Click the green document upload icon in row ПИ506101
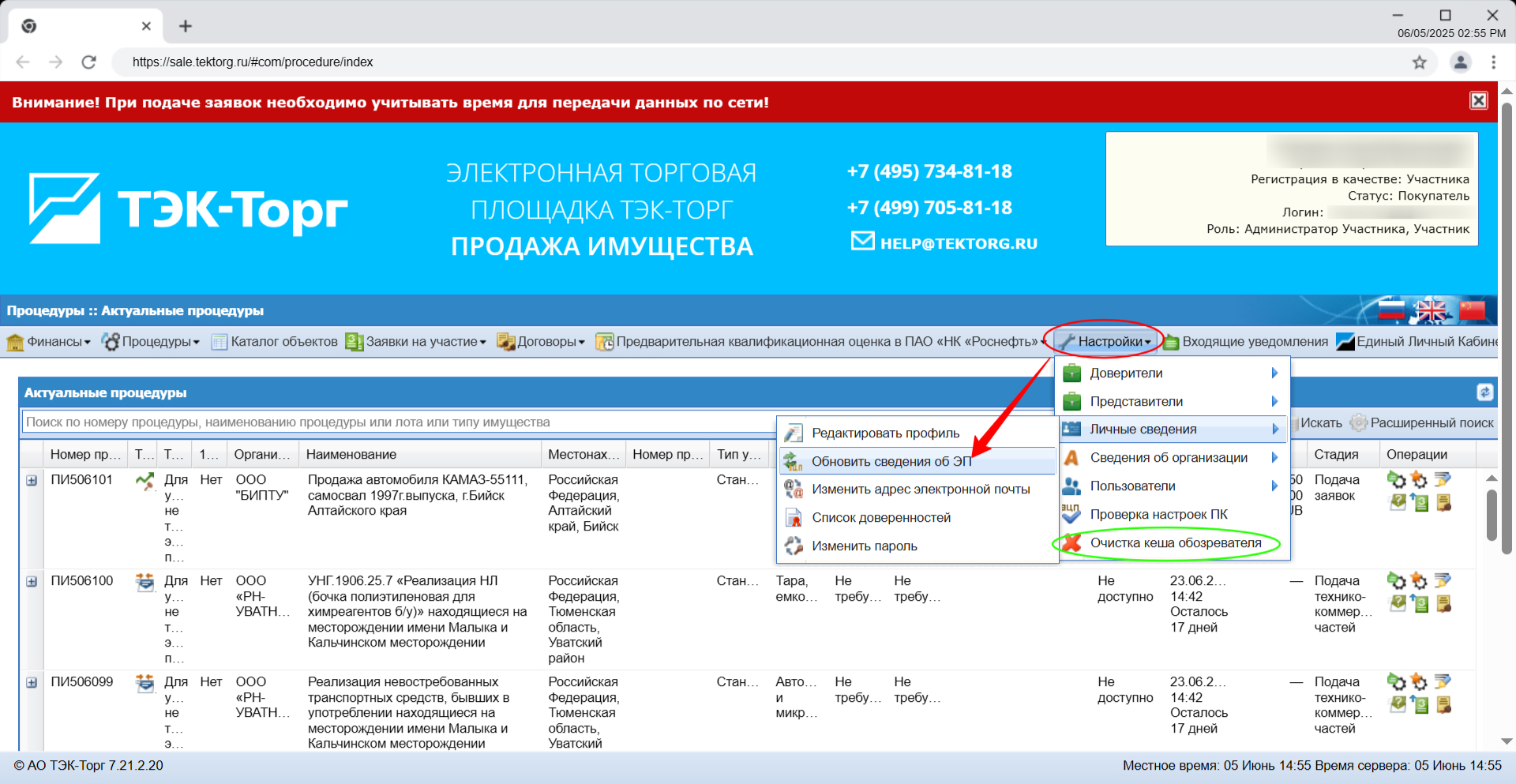 [1420, 503]
